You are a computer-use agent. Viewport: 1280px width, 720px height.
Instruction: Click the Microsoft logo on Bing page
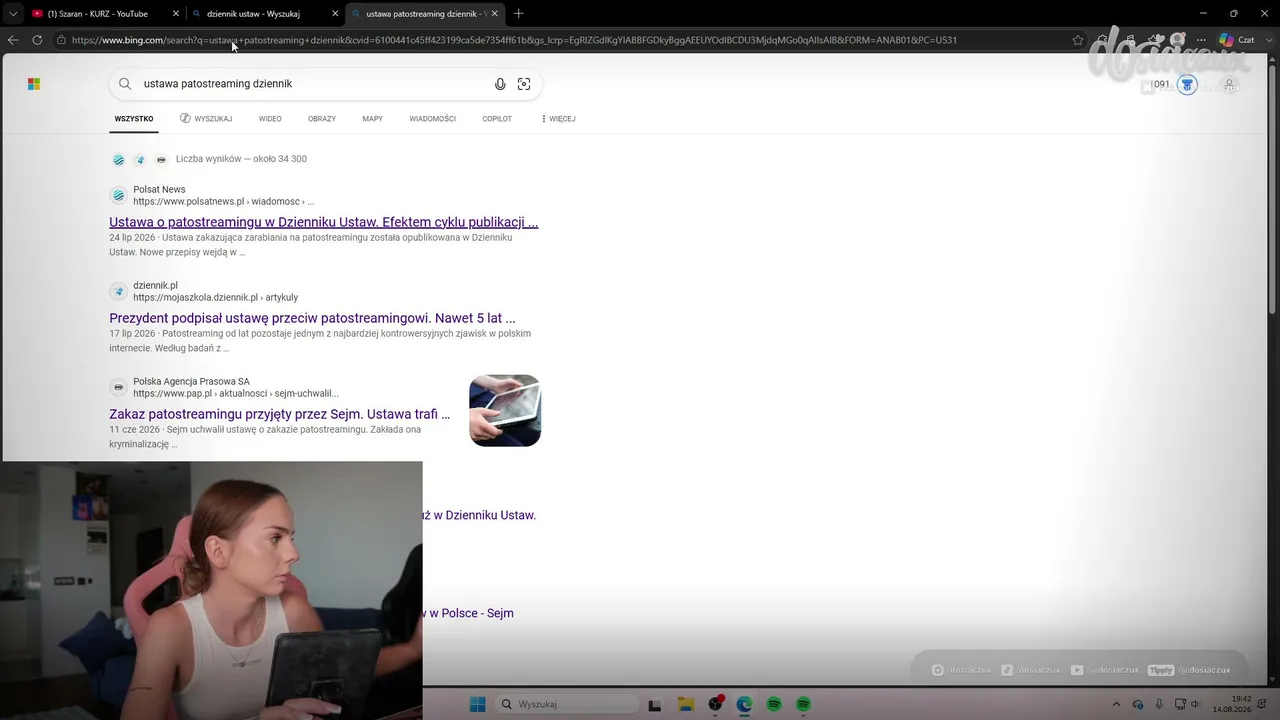(34, 84)
